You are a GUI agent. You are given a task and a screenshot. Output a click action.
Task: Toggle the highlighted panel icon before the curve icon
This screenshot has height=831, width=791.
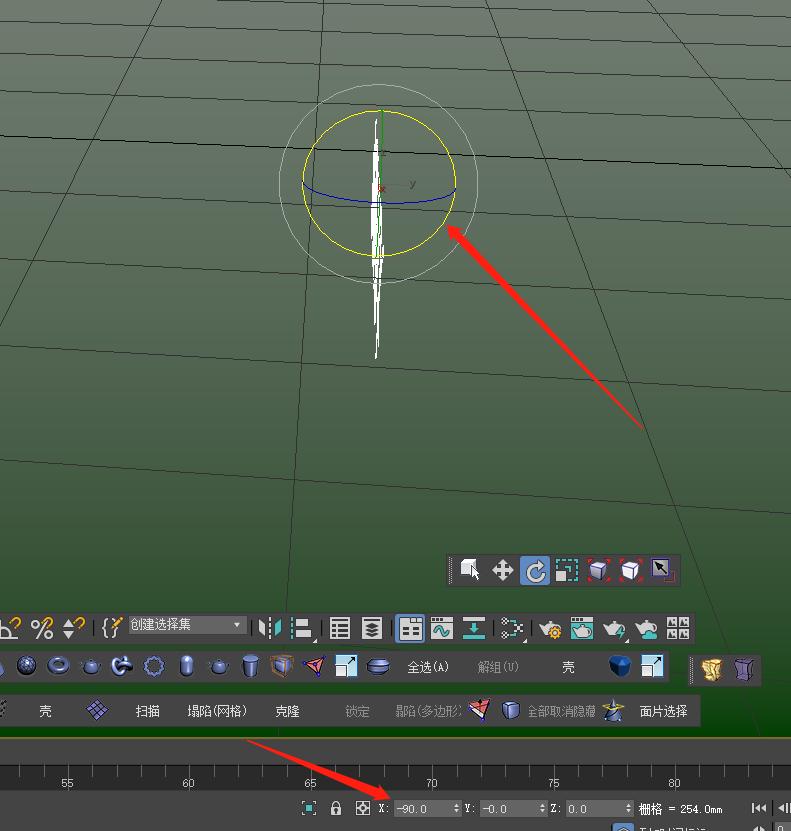point(410,629)
